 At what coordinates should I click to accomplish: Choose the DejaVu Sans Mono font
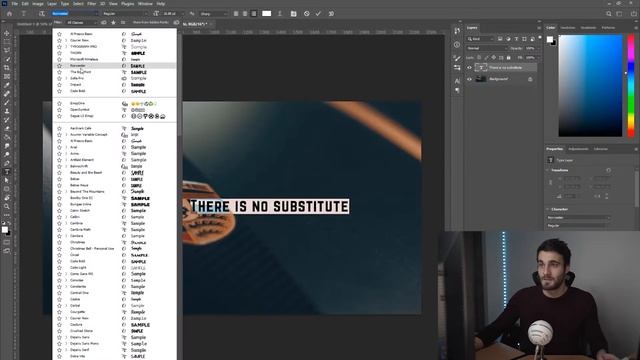(x=84, y=344)
